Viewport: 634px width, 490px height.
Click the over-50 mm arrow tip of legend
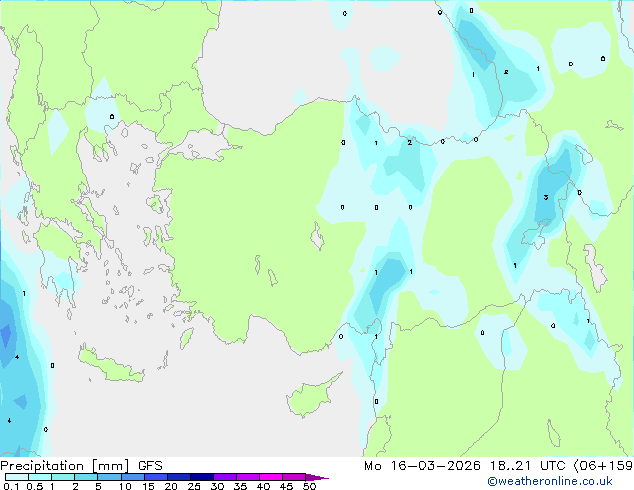tap(317, 477)
